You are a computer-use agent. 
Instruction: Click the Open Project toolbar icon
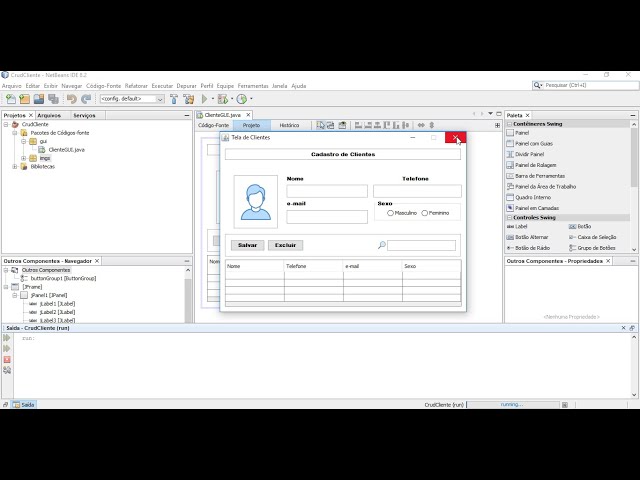pos(39,99)
